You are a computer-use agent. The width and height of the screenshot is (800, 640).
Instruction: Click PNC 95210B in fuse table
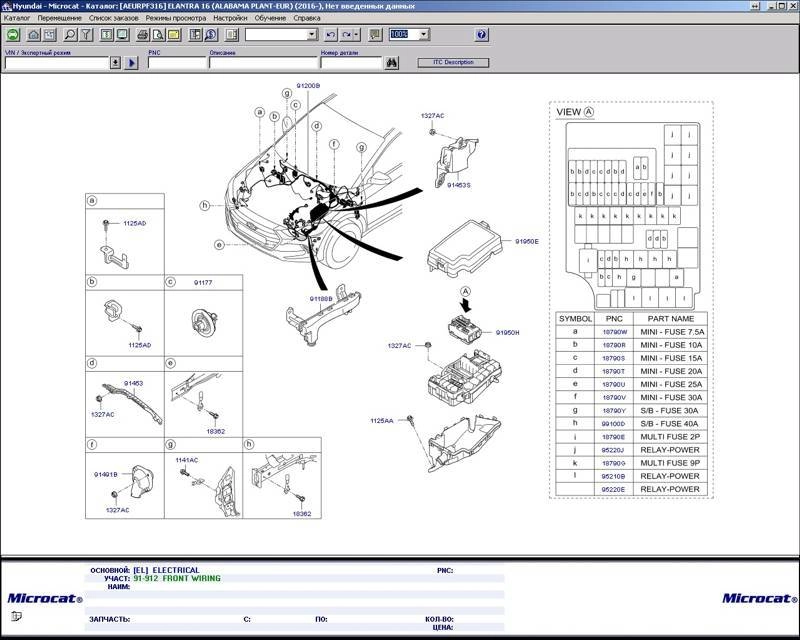tap(613, 476)
